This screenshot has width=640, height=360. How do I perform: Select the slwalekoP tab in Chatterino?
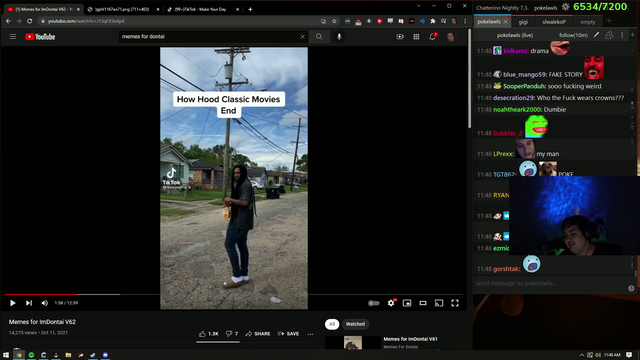[554, 22]
